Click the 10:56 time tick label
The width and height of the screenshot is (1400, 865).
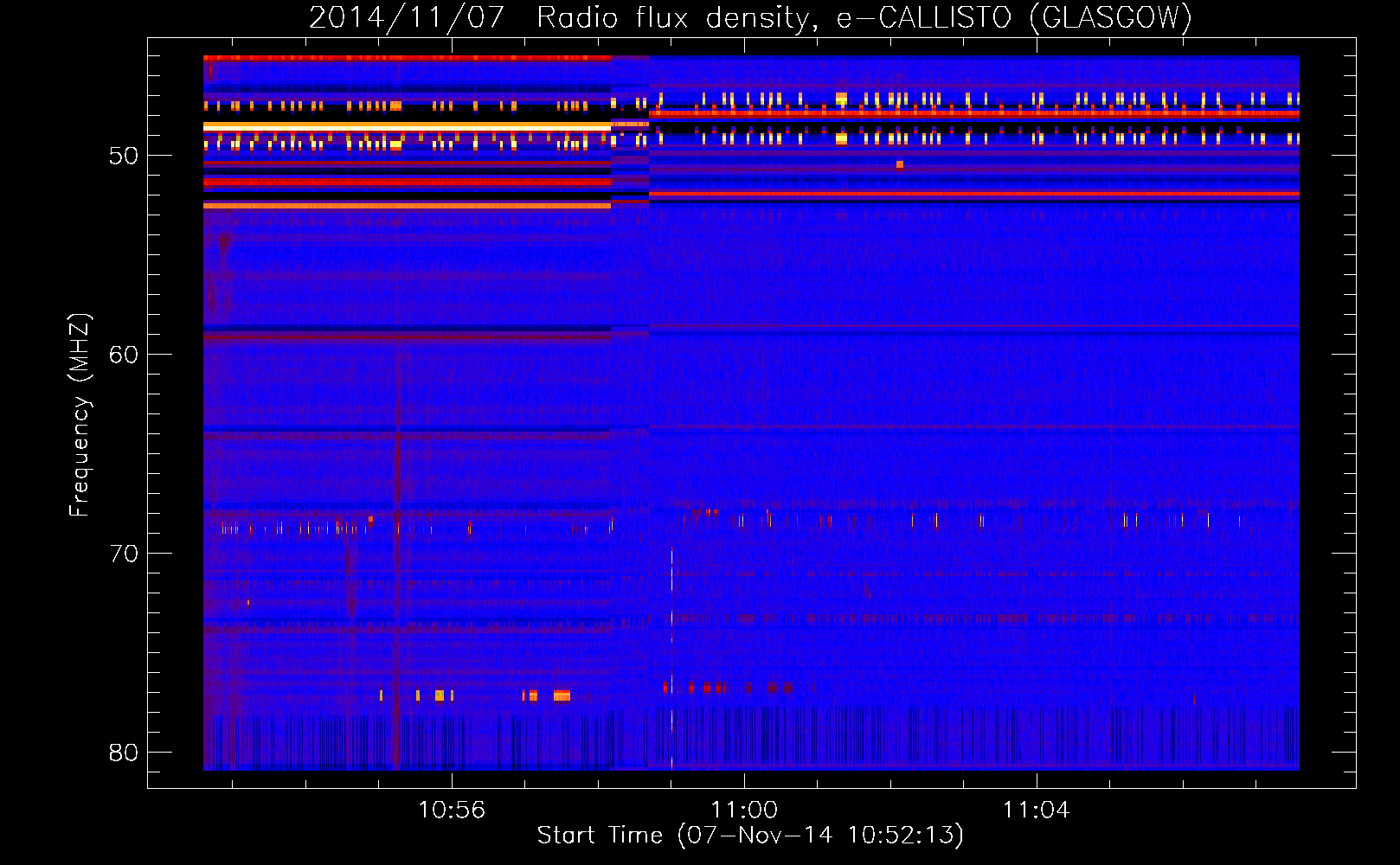(x=452, y=811)
